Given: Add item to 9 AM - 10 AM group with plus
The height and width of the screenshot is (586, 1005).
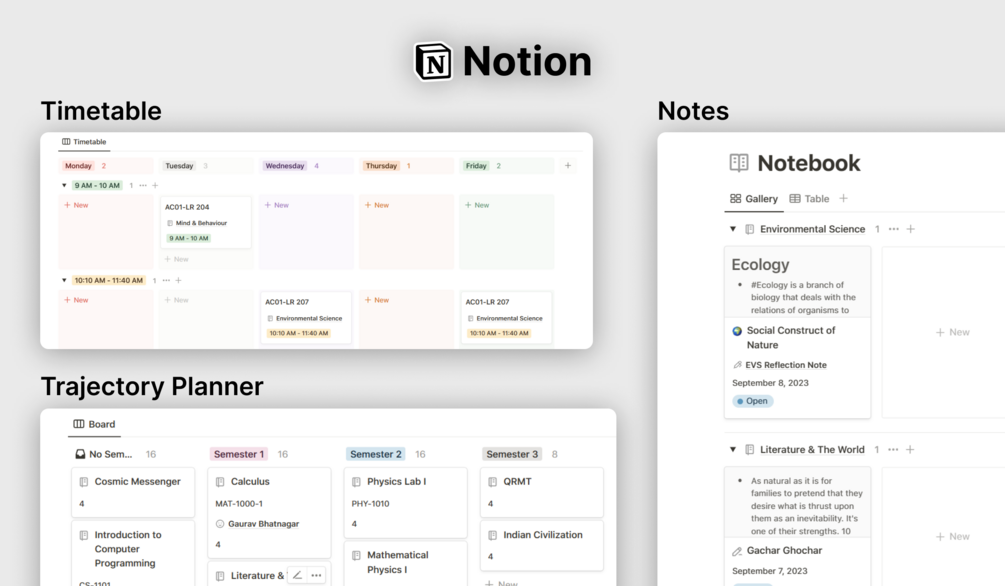Looking at the screenshot, I should click(x=155, y=185).
